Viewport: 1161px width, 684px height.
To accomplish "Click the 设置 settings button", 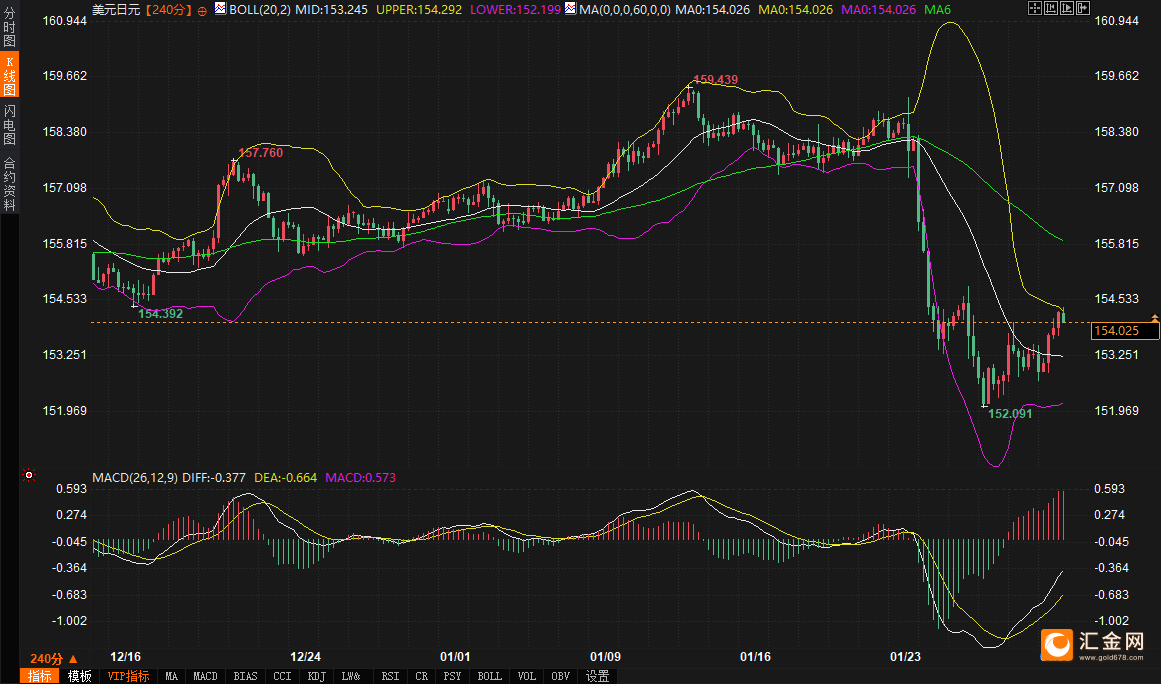I will [597, 676].
